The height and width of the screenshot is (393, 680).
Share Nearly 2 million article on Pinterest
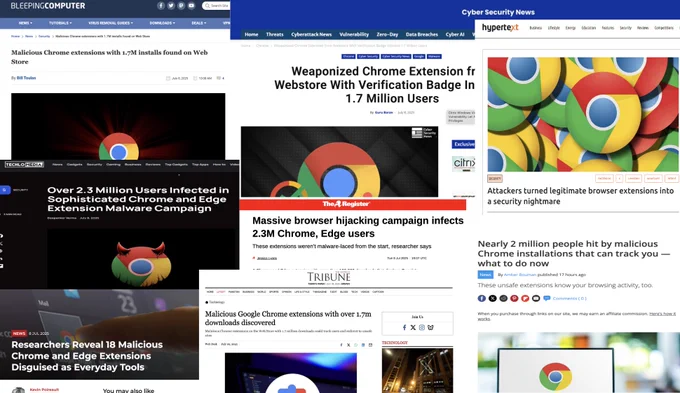[514, 298]
